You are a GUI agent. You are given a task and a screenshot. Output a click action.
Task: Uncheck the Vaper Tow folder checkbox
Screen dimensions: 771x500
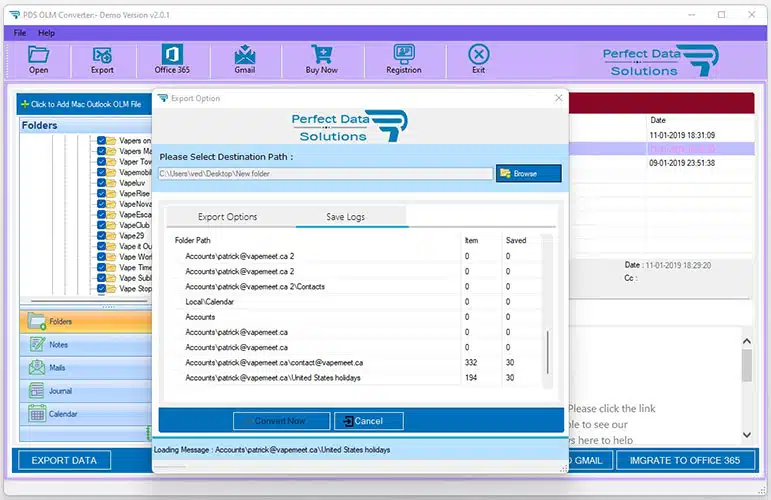(101, 162)
